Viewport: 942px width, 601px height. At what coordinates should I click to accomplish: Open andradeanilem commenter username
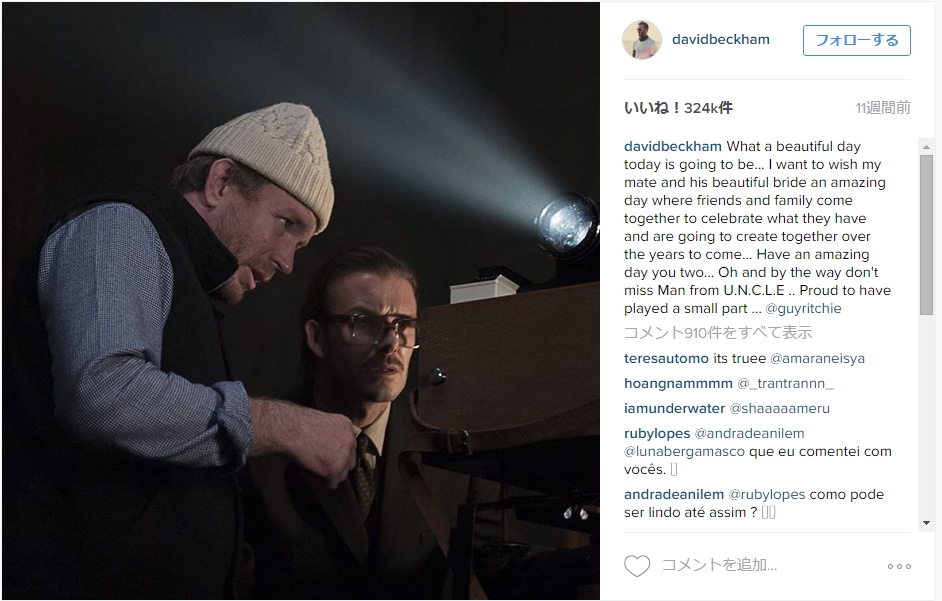click(673, 495)
